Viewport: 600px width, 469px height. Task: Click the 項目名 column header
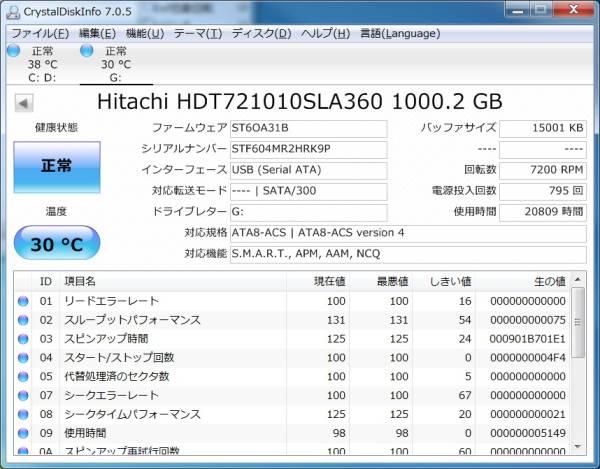(x=173, y=282)
